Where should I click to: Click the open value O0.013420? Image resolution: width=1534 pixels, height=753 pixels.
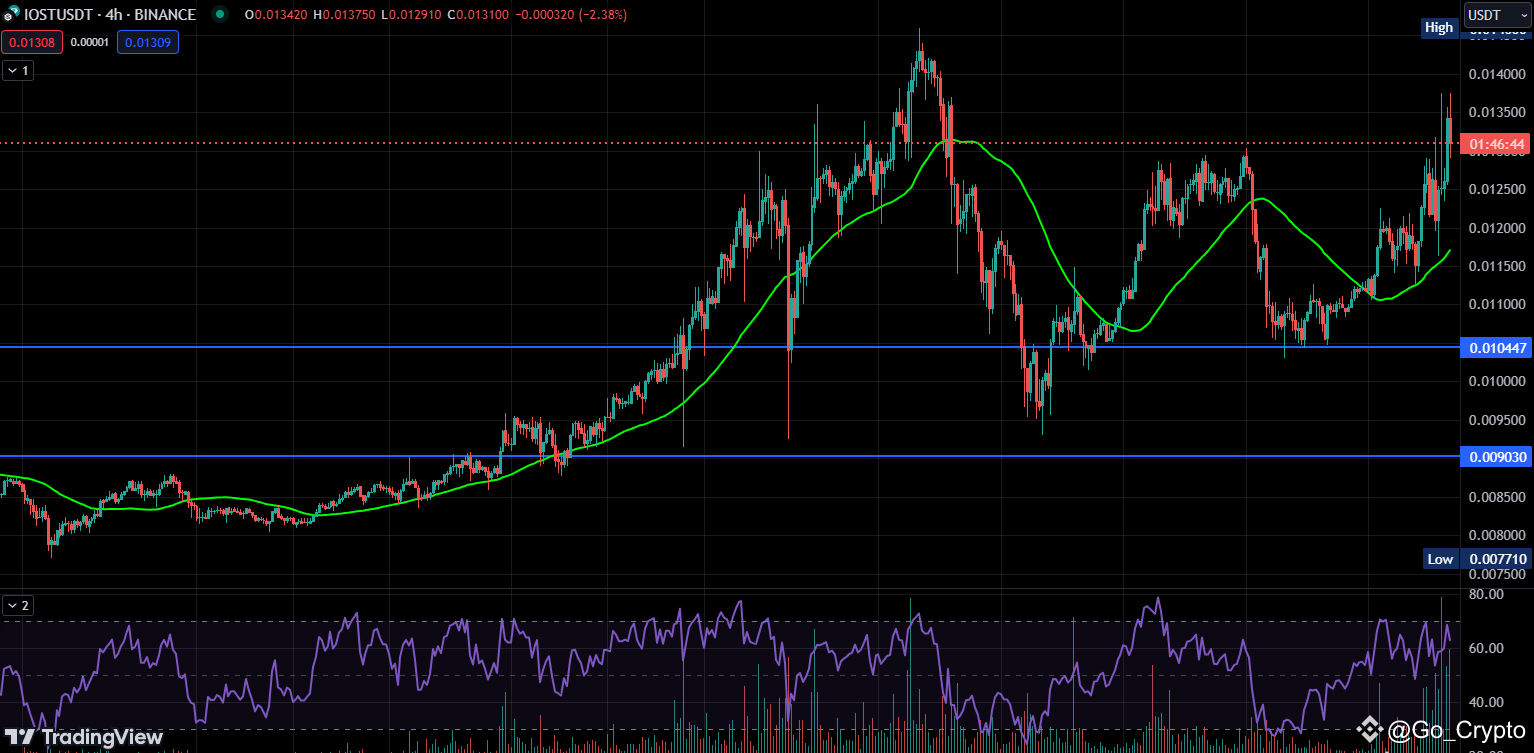coord(277,15)
